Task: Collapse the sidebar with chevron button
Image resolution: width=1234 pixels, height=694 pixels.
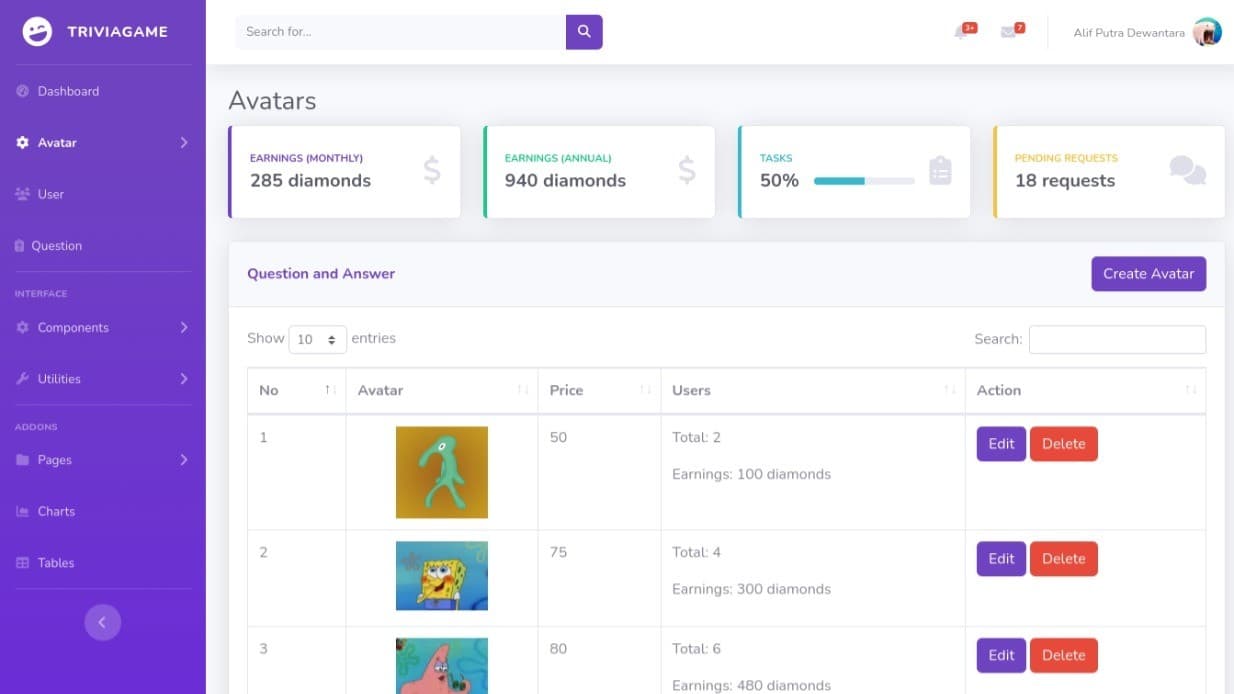Action: (x=103, y=622)
